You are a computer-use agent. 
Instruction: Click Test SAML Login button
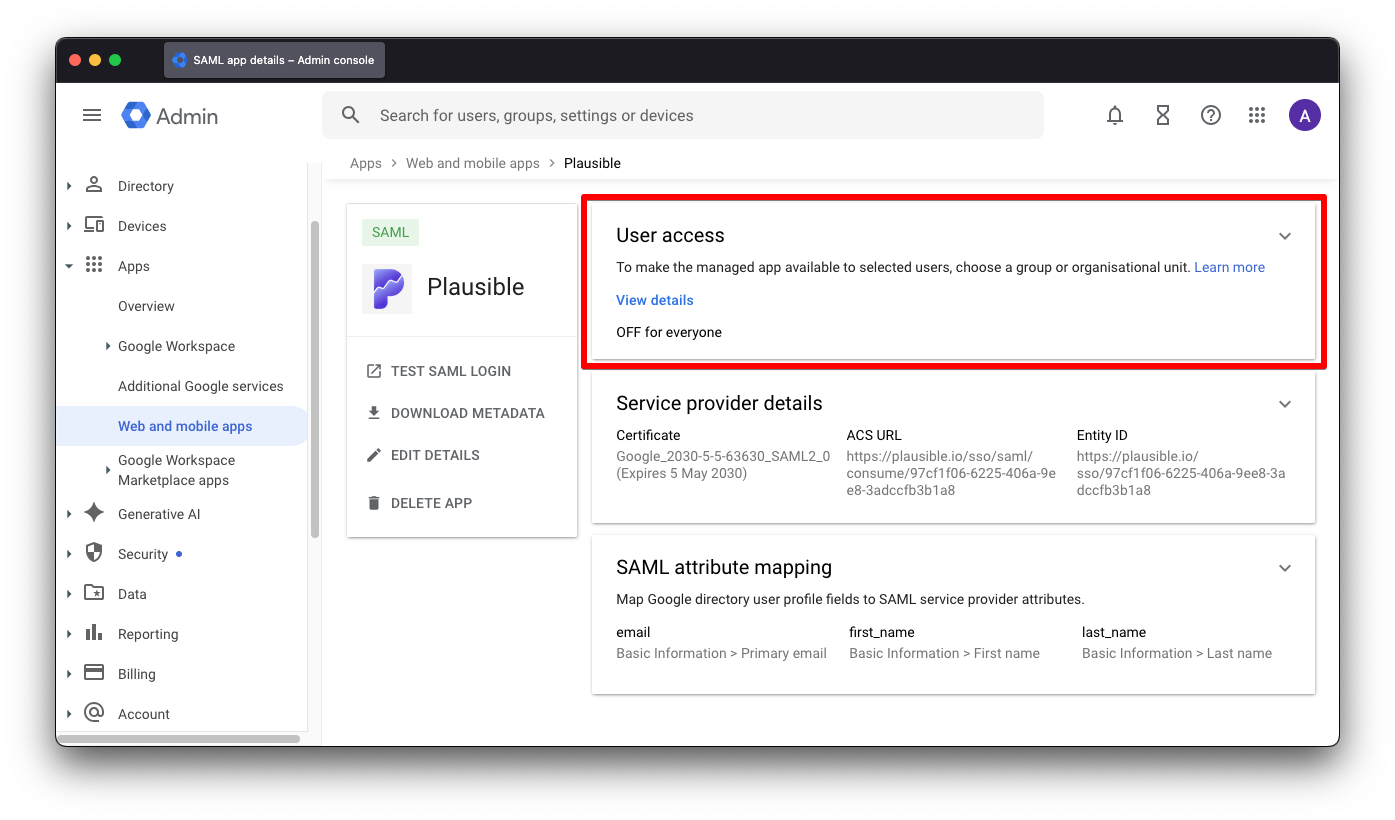tap(450, 371)
